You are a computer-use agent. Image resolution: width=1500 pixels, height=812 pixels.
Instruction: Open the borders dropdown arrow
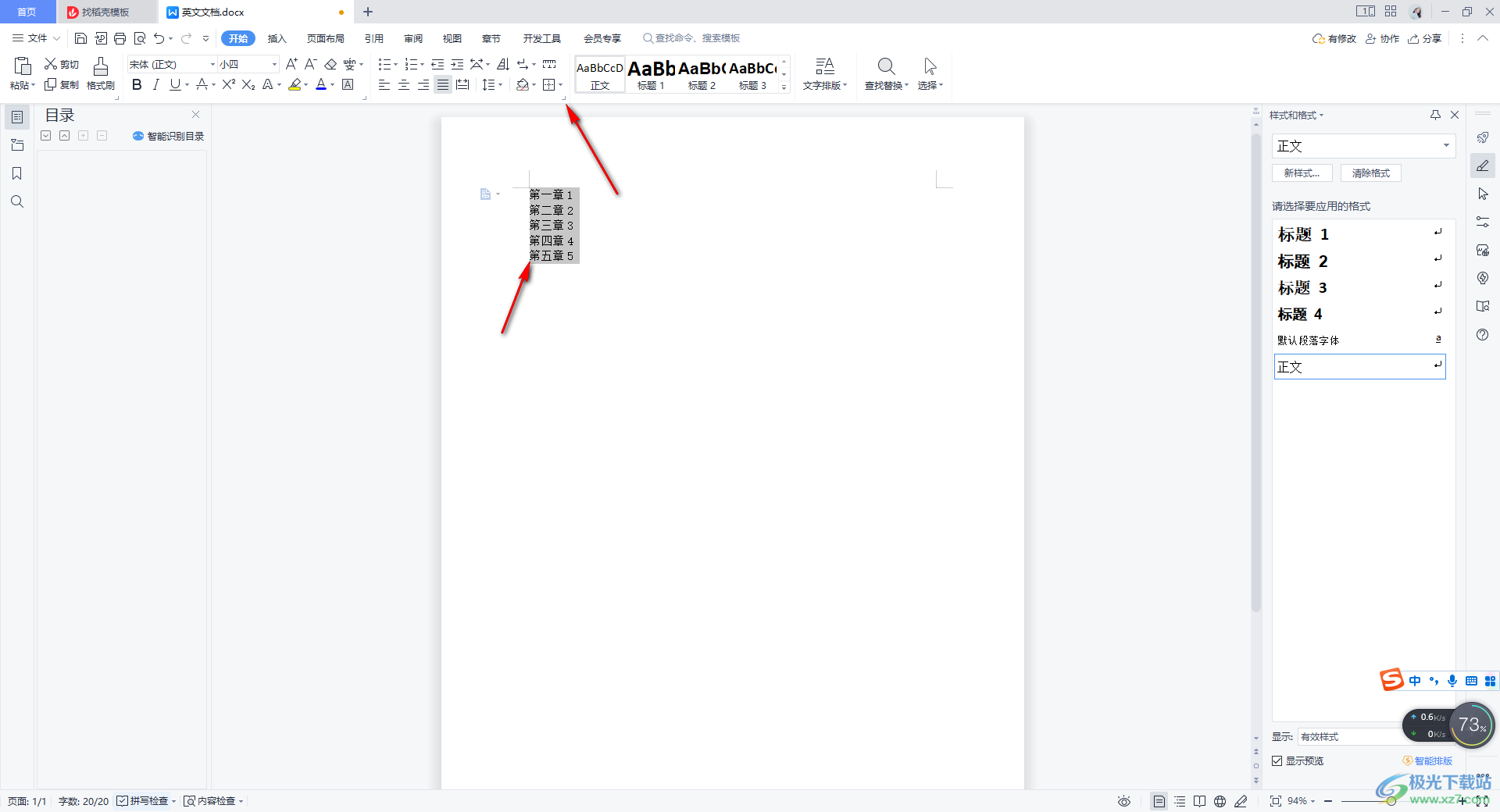click(561, 85)
